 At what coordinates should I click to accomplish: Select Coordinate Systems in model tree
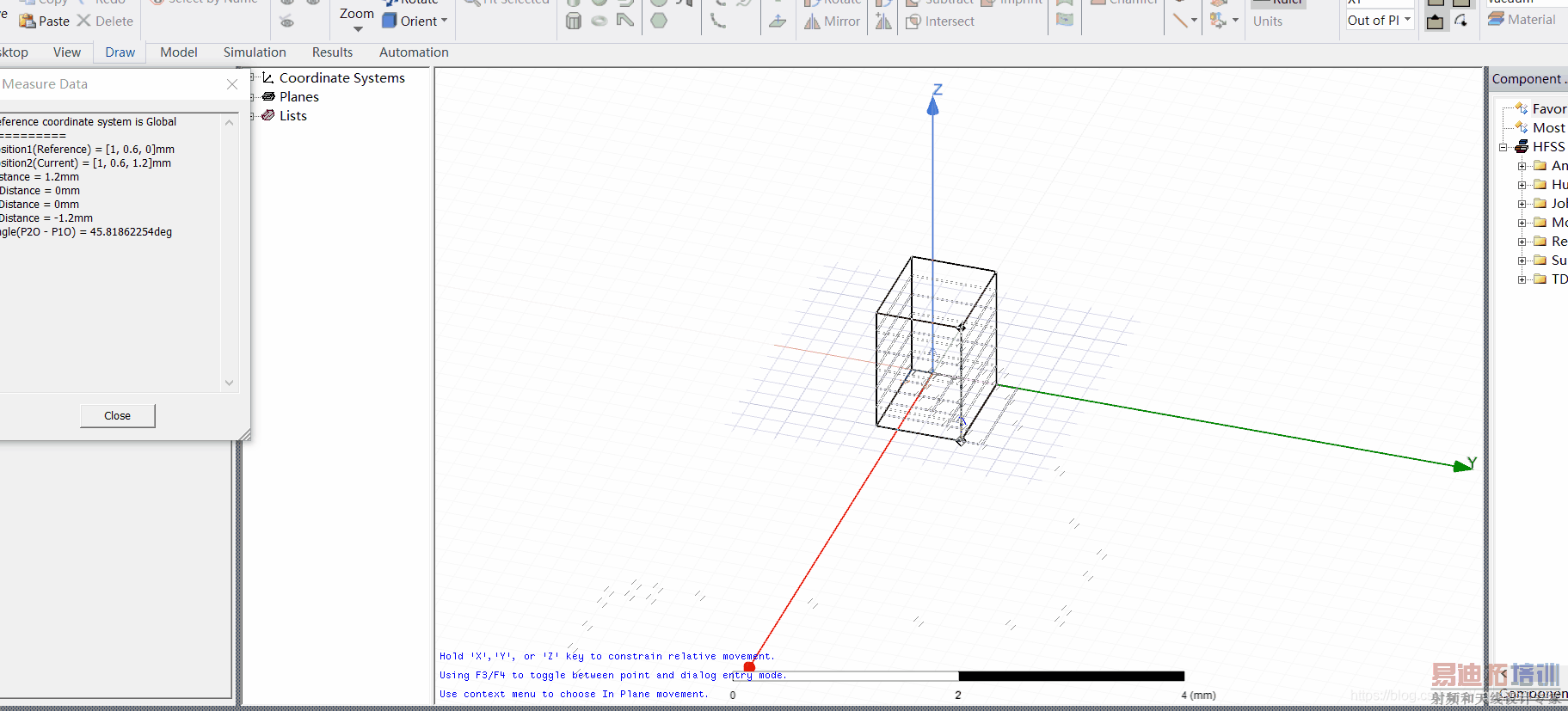[x=342, y=78]
